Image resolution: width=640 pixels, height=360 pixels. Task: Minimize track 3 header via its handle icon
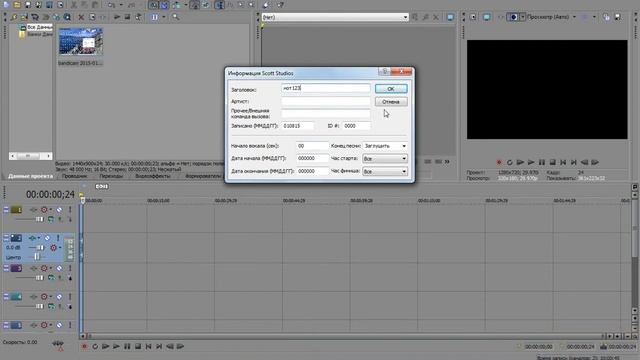point(6,268)
